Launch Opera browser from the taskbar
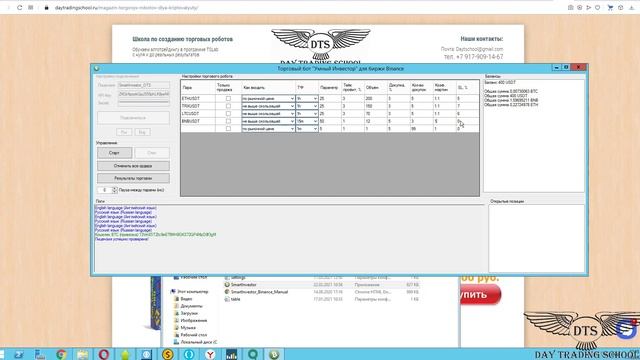 [104, 354]
